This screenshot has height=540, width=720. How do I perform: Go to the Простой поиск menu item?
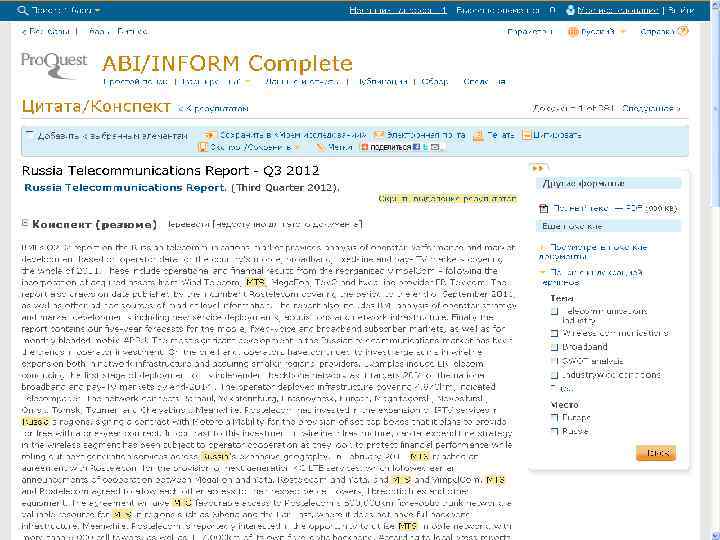coord(135,82)
